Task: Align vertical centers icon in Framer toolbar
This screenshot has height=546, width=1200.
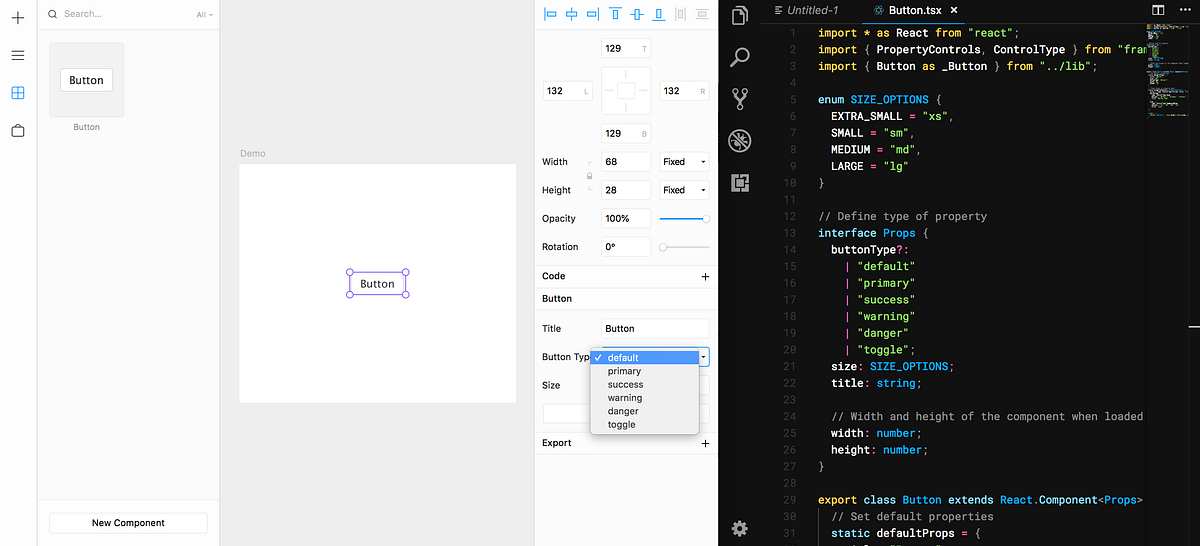Action: coord(637,14)
